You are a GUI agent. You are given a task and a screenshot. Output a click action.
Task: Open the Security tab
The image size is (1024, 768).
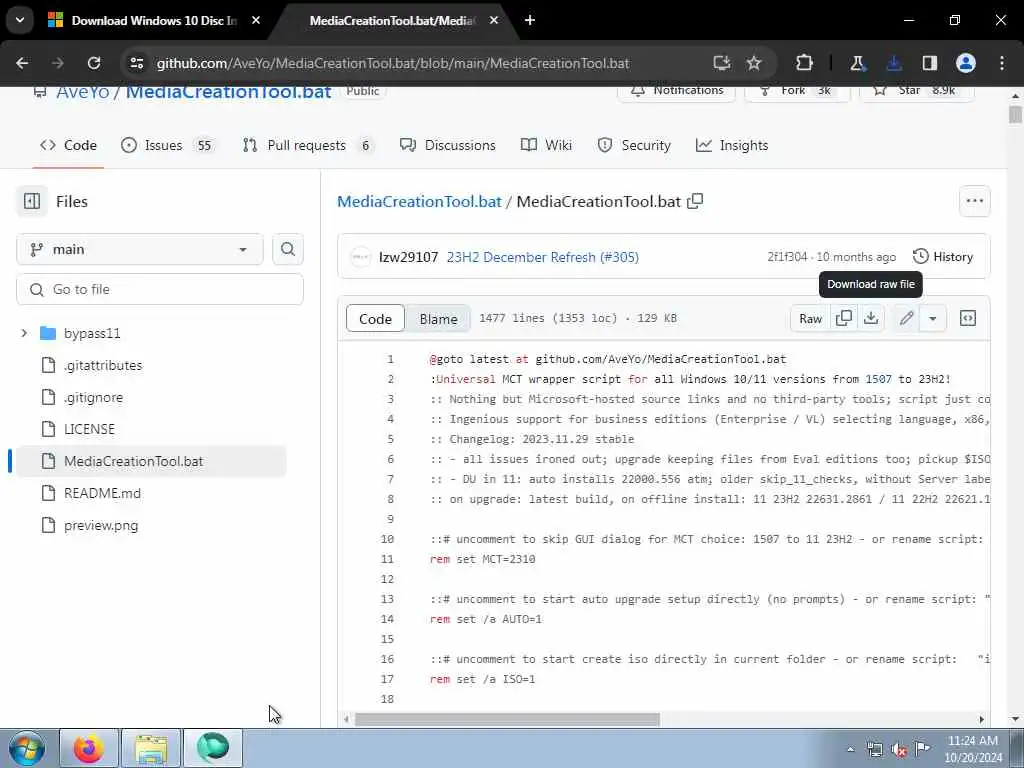pos(633,145)
